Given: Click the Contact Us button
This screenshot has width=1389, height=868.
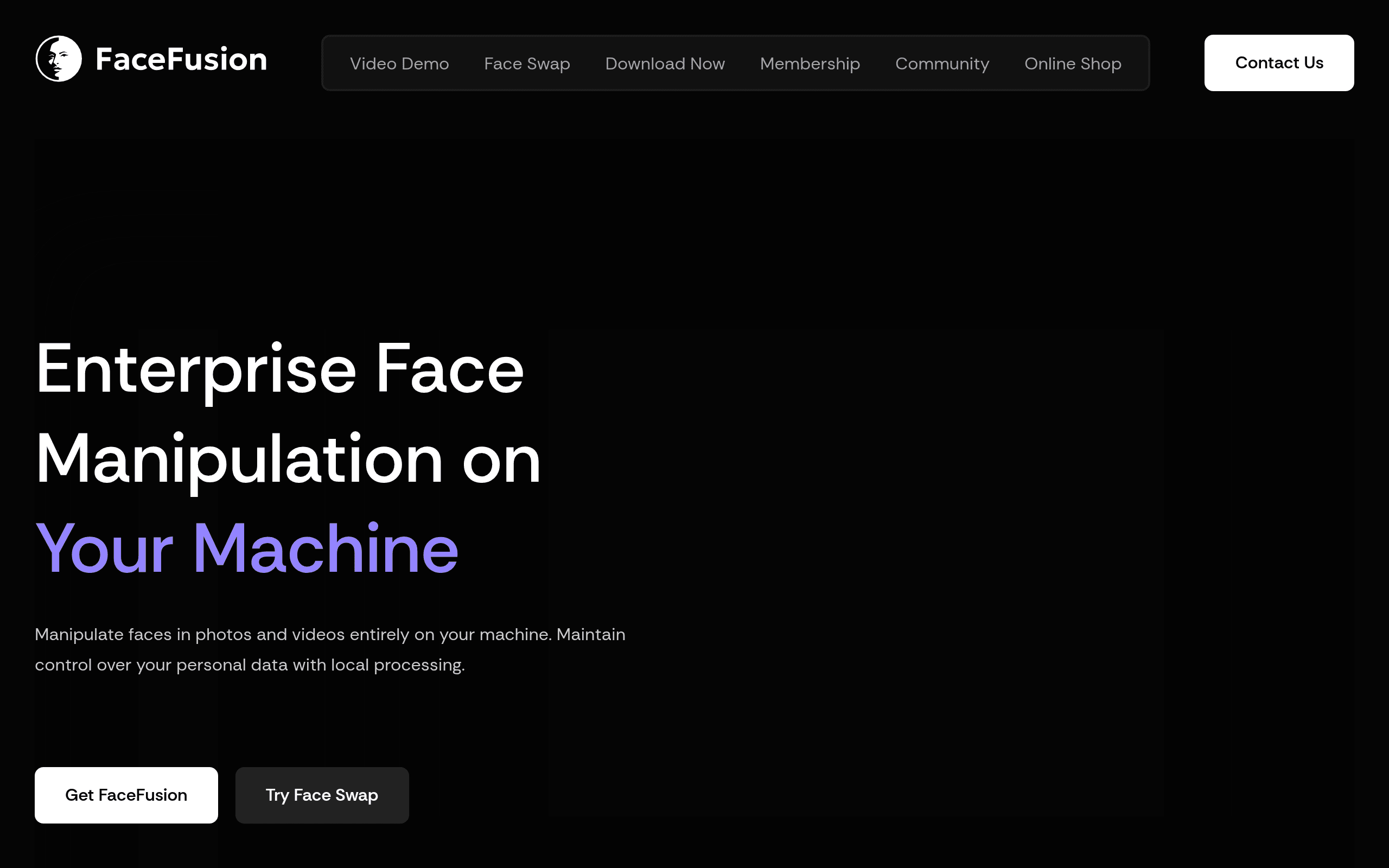Looking at the screenshot, I should (x=1279, y=62).
